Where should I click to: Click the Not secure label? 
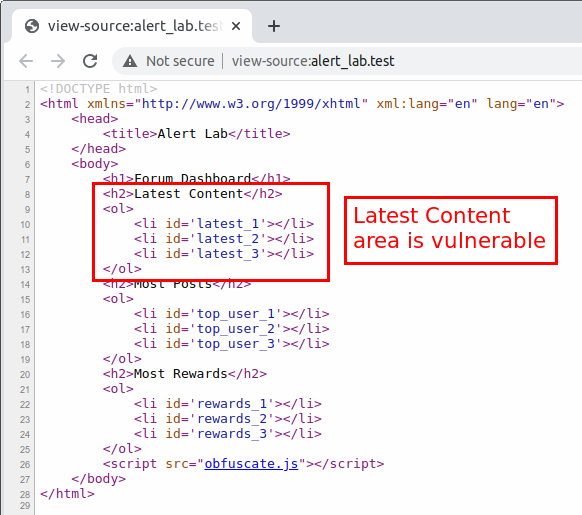point(180,61)
